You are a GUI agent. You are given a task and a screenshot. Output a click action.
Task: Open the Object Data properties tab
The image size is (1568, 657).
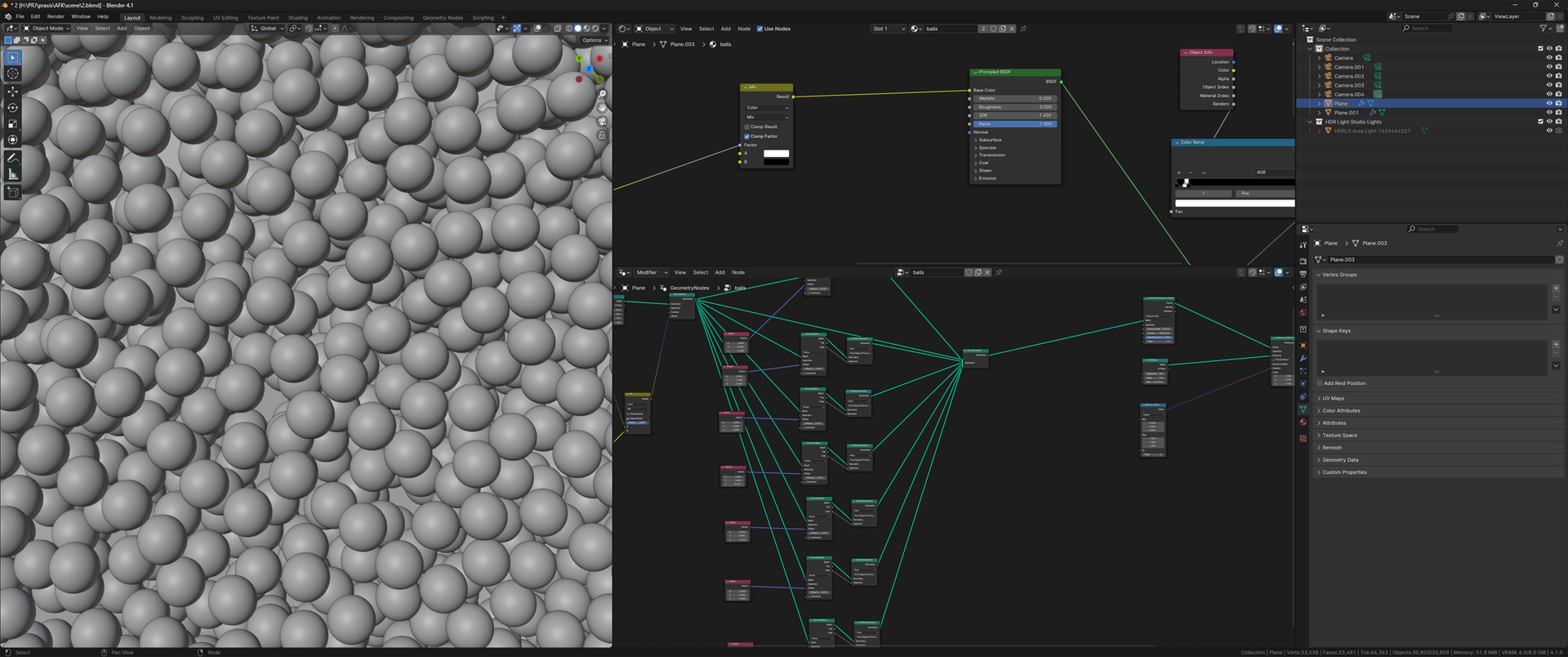(1303, 409)
